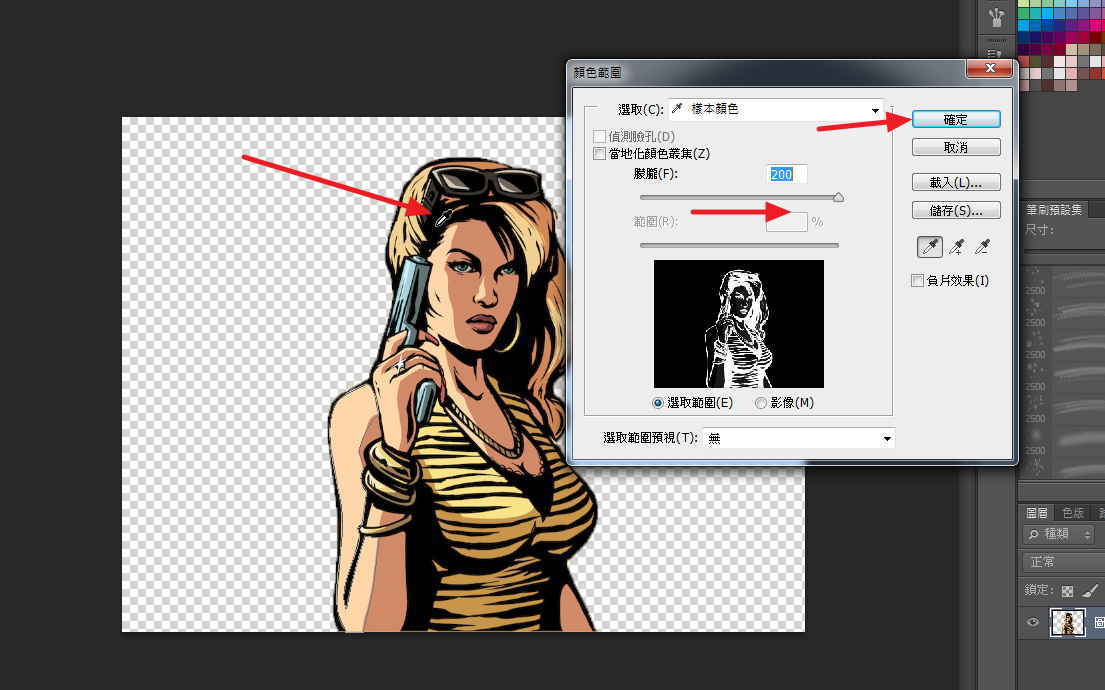
Task: Switch to the 圖層 tab
Action: point(1037,512)
